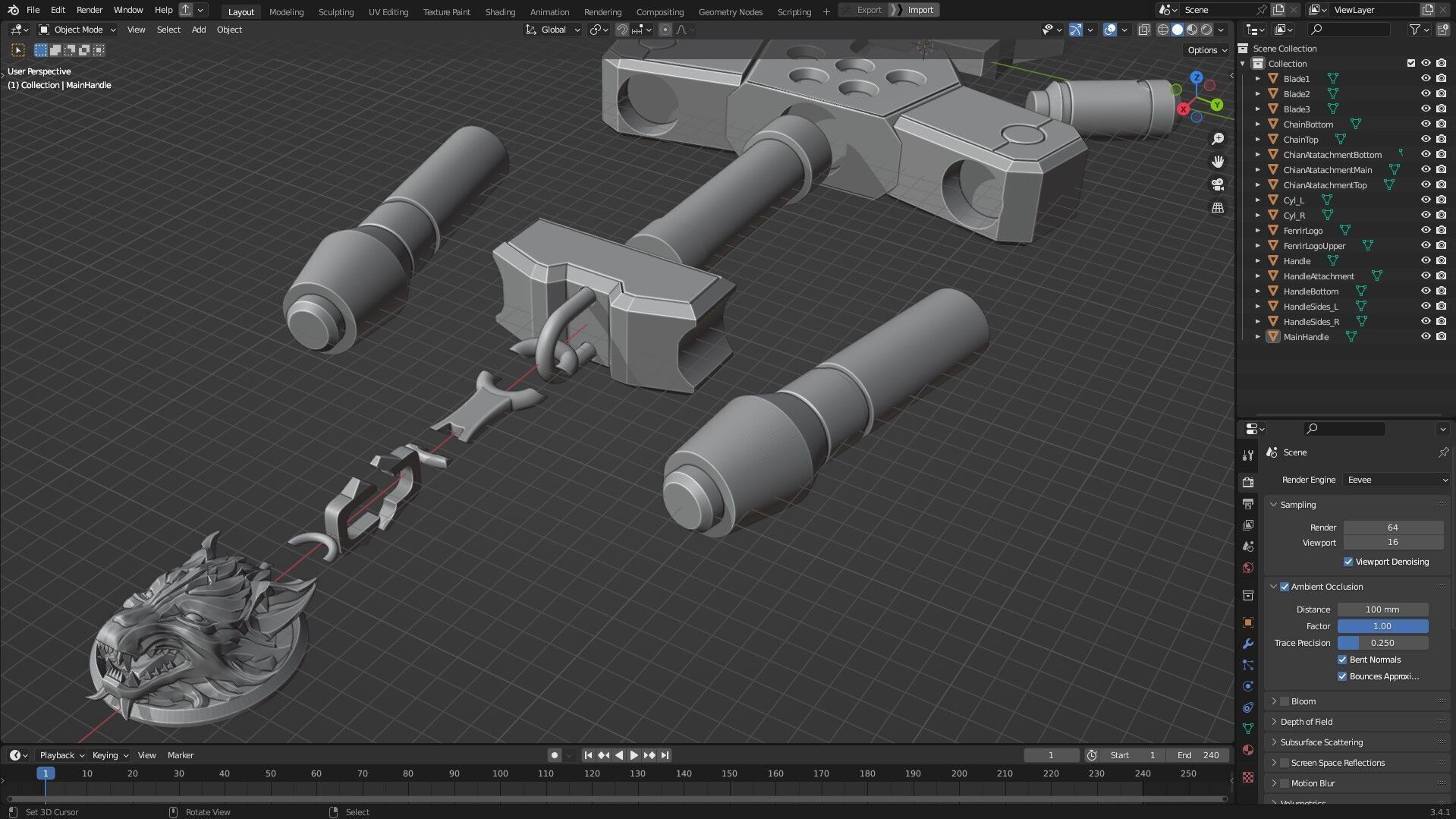Switch perspective/orthographic grid icon
This screenshot has height=819, width=1456.
(1218, 207)
